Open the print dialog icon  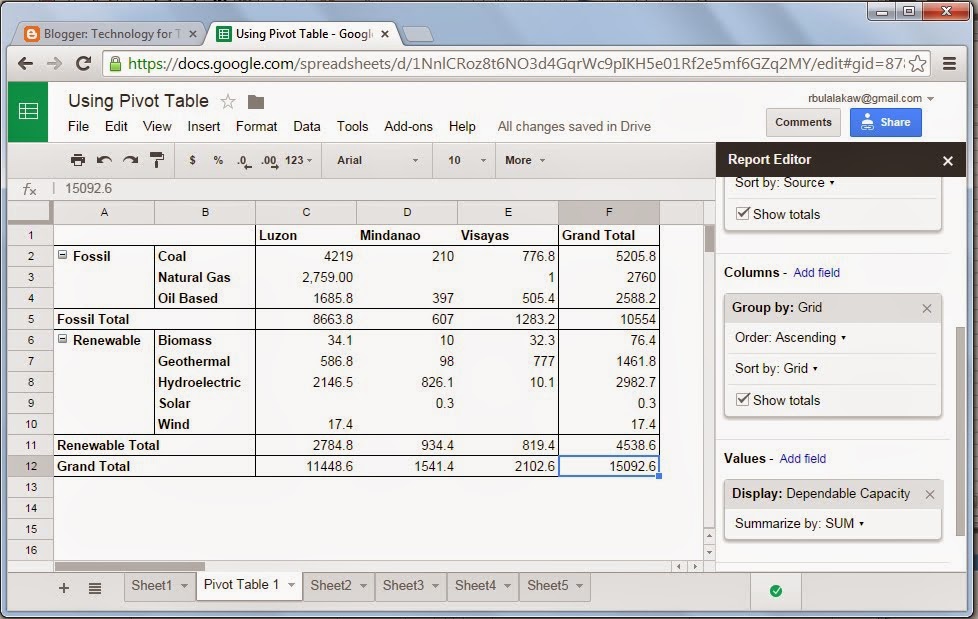coord(79,160)
